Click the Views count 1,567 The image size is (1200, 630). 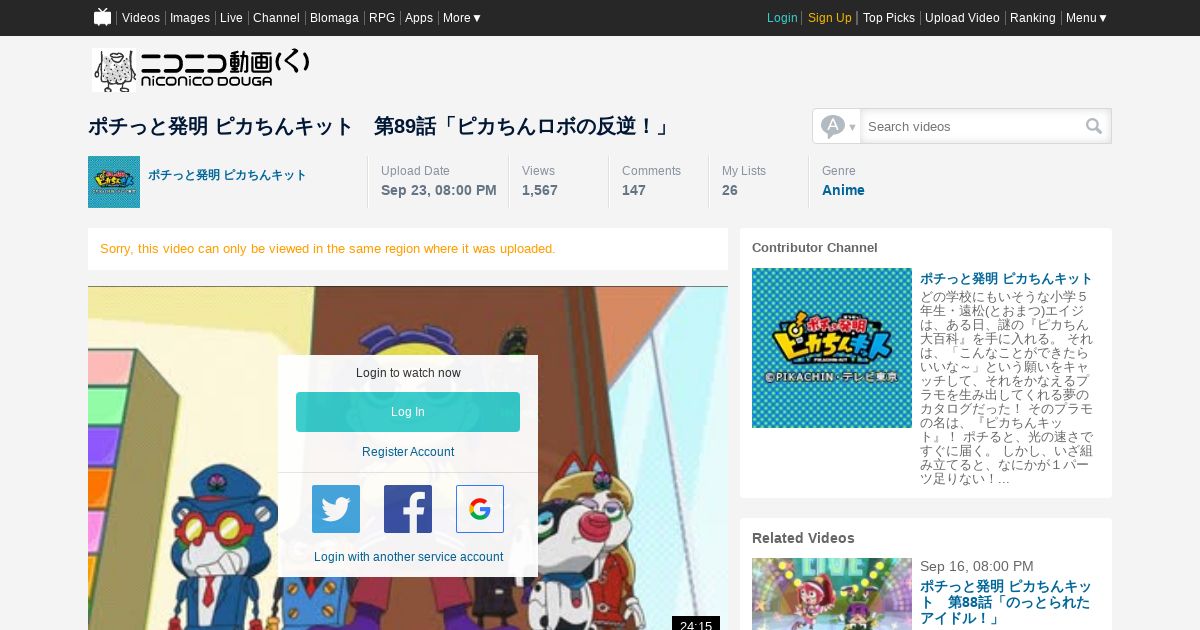click(x=540, y=190)
